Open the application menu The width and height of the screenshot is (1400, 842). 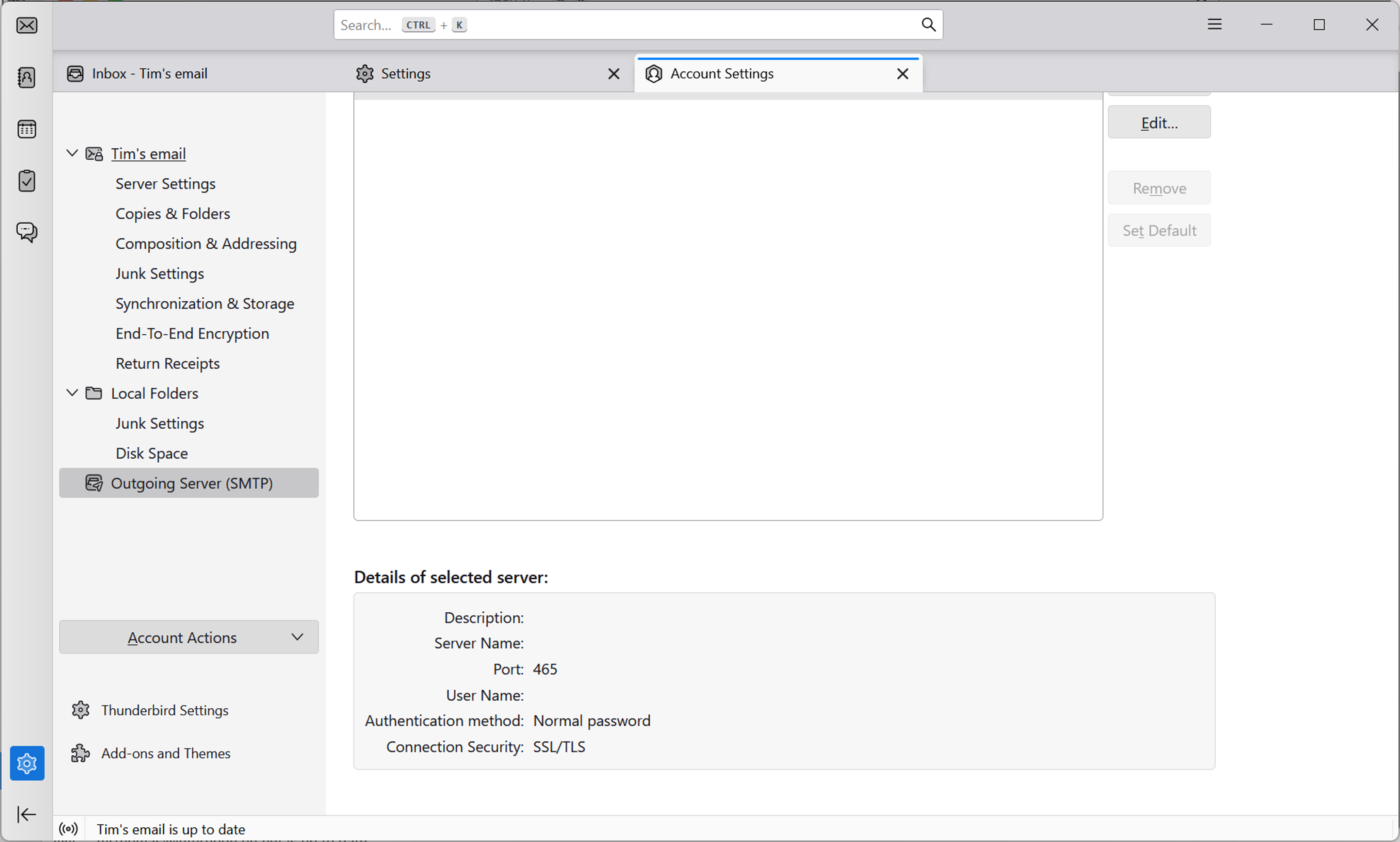pos(1214,24)
